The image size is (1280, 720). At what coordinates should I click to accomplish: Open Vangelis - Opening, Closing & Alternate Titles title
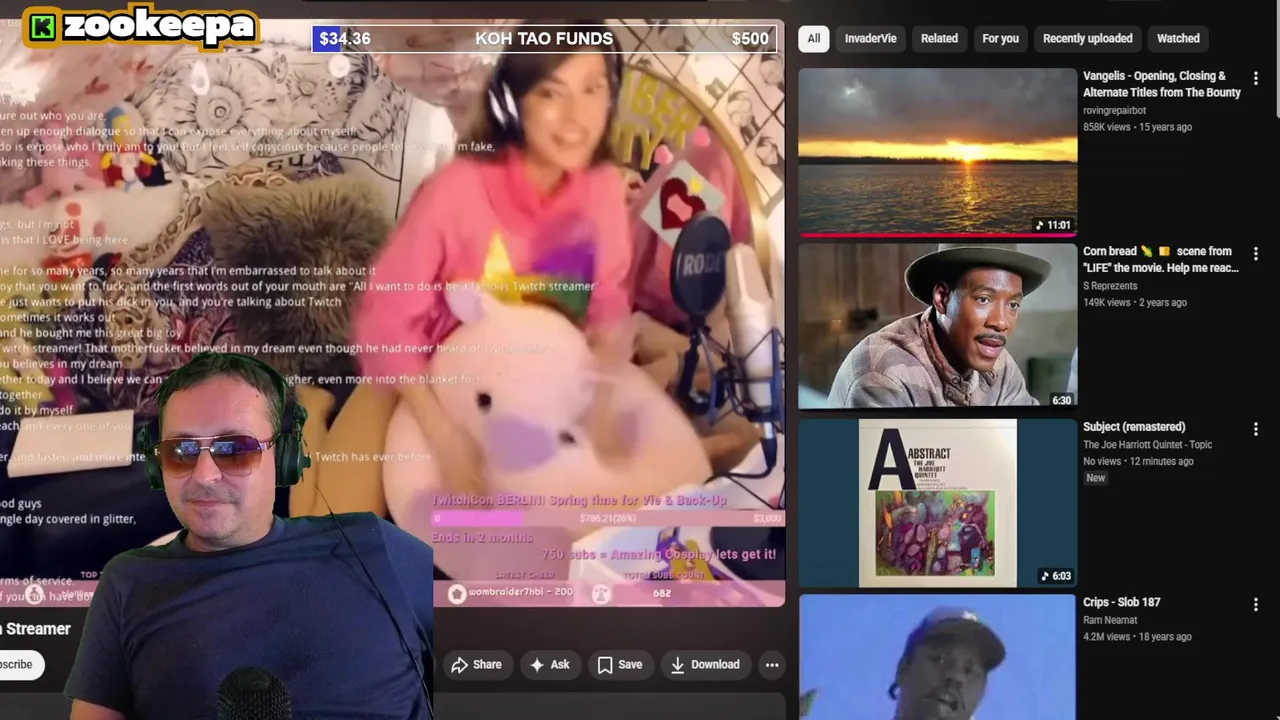tap(1161, 84)
